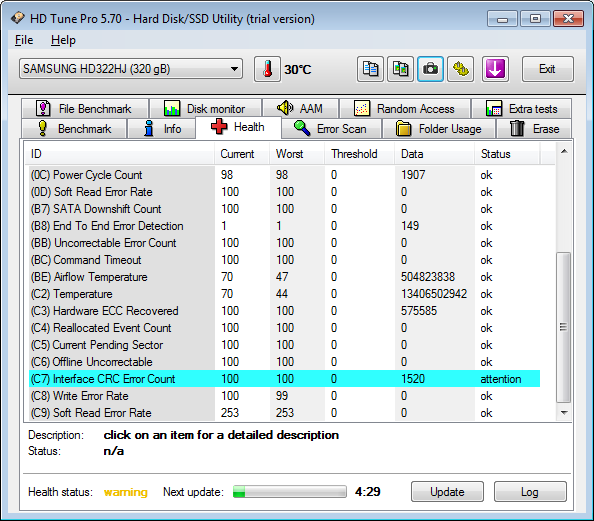The width and height of the screenshot is (594, 521).
Task: Switch to the Benchmark tab
Action: 74,128
